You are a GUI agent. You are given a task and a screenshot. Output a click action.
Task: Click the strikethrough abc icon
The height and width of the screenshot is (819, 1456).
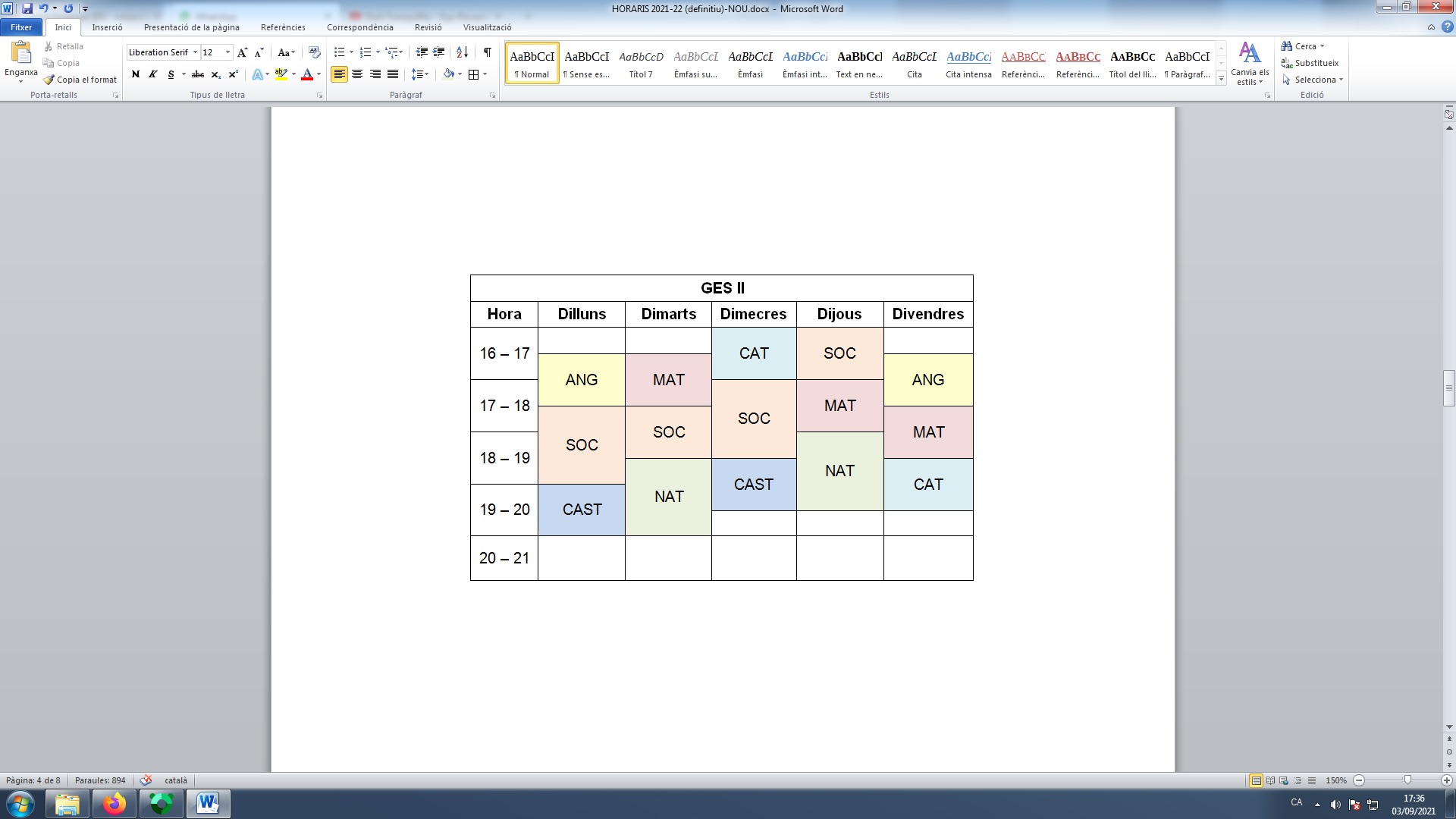point(198,74)
